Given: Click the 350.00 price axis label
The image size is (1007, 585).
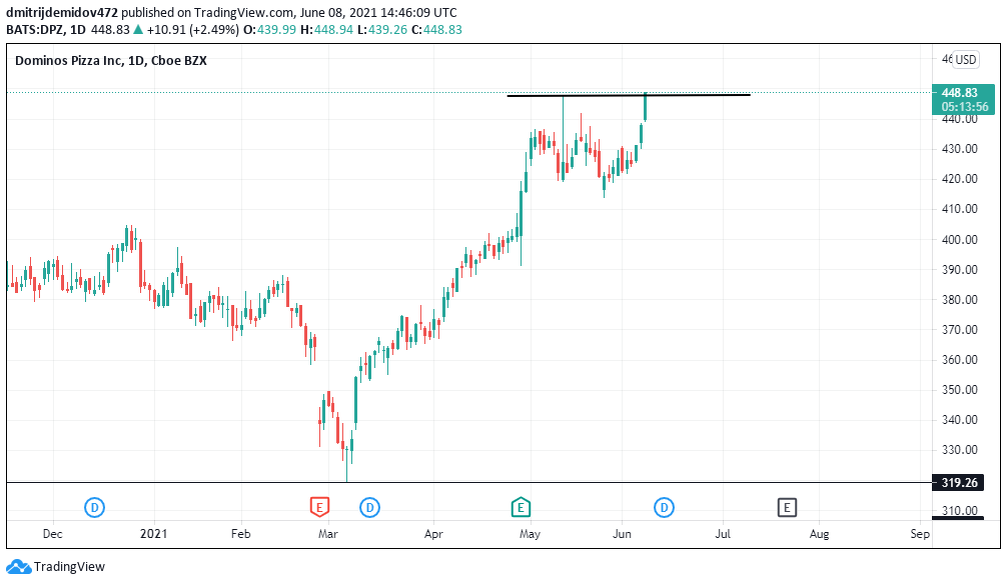Looking at the screenshot, I should point(959,390).
